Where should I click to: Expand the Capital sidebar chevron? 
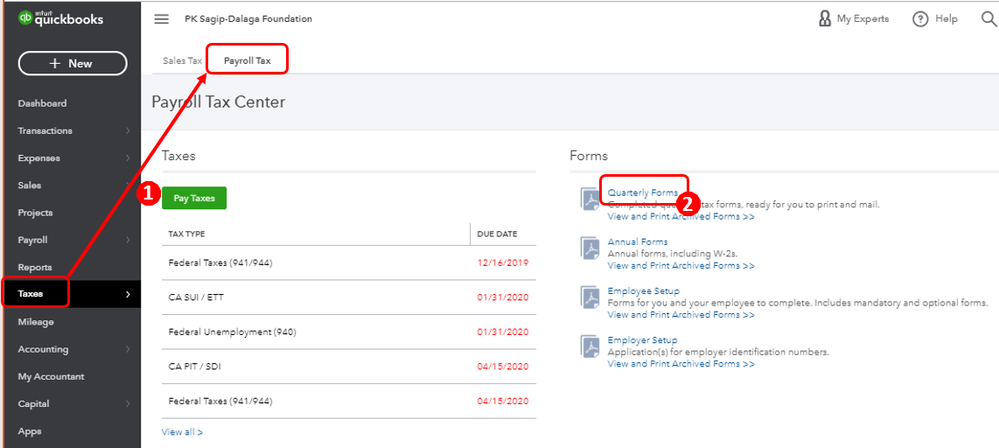click(128, 404)
